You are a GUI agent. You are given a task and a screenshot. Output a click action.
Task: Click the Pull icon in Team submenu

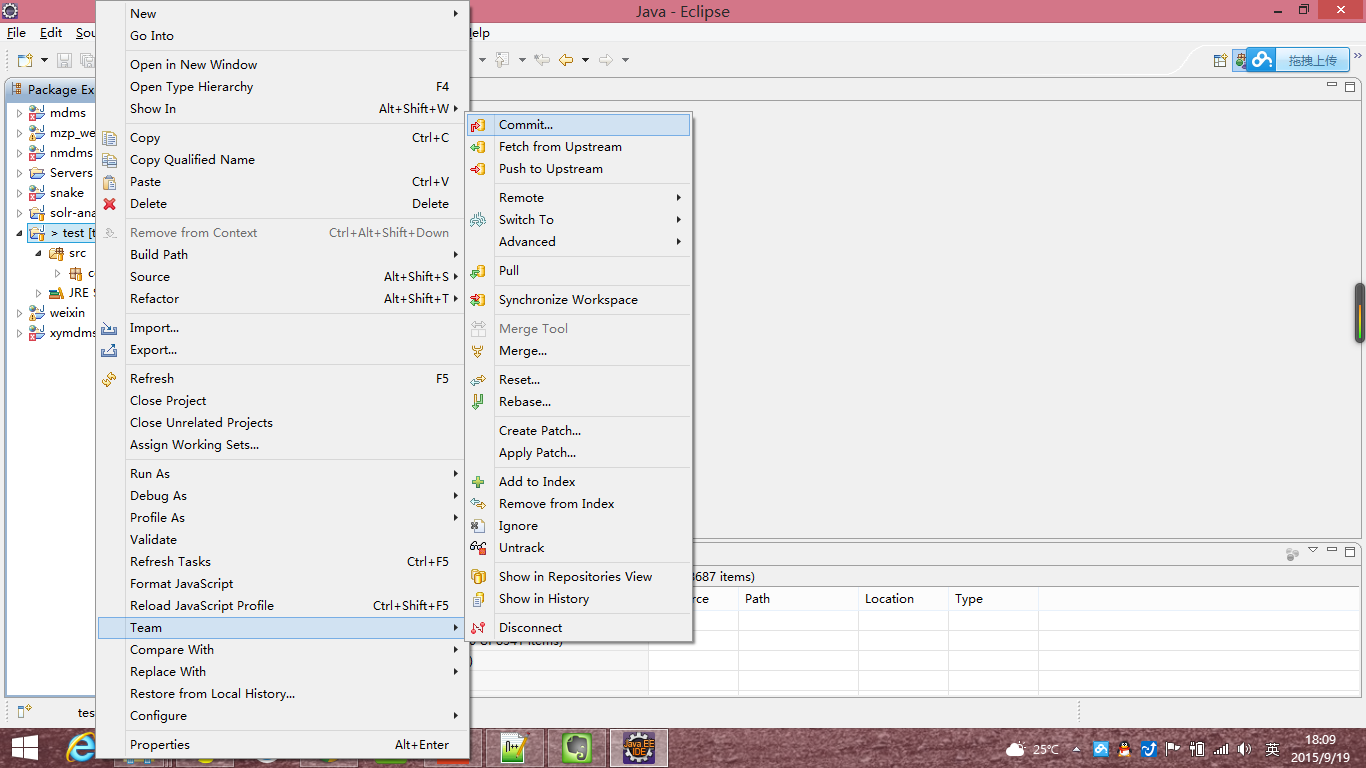[x=478, y=271]
